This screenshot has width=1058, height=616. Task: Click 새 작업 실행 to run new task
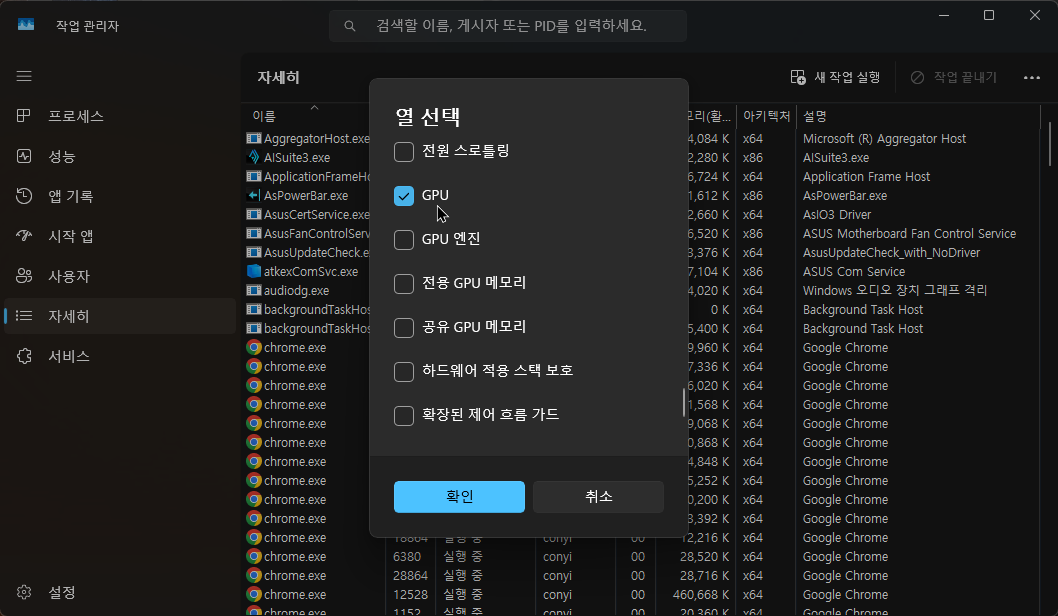coord(835,76)
